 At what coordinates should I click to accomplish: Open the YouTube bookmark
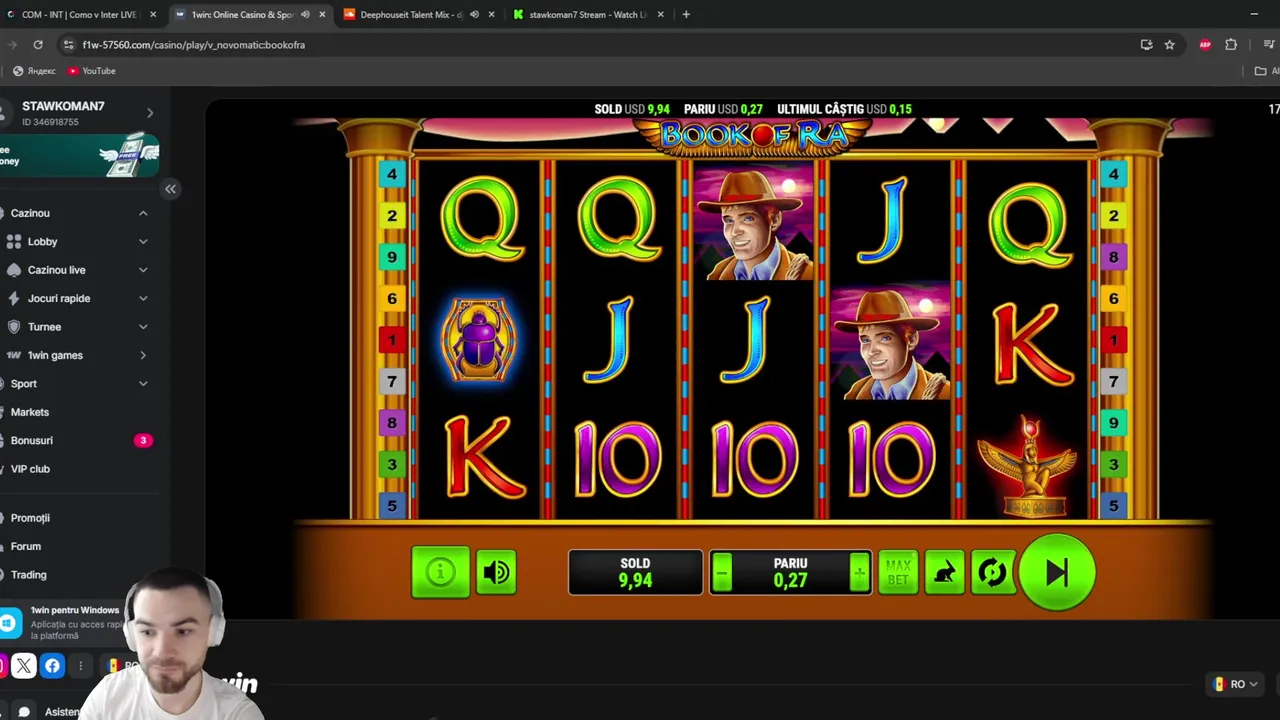(x=92, y=71)
